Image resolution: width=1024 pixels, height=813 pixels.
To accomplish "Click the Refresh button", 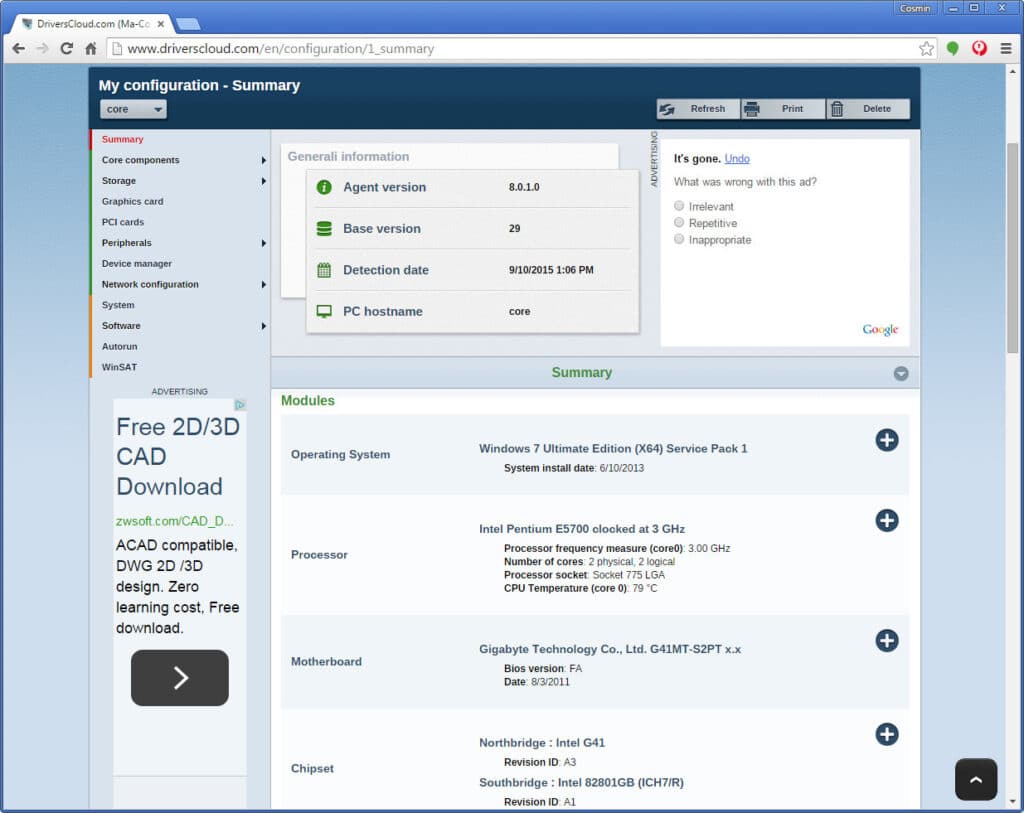I will (698, 109).
